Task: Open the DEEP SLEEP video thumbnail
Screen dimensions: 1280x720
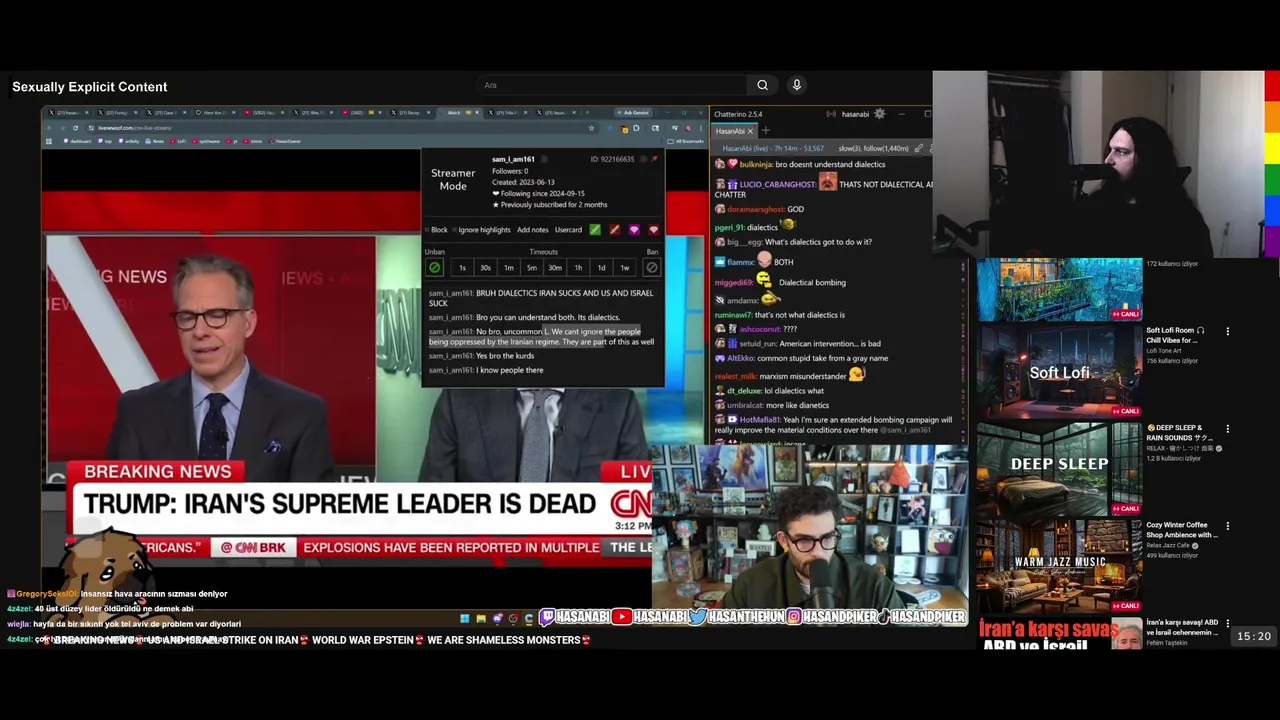Action: 1059,467
